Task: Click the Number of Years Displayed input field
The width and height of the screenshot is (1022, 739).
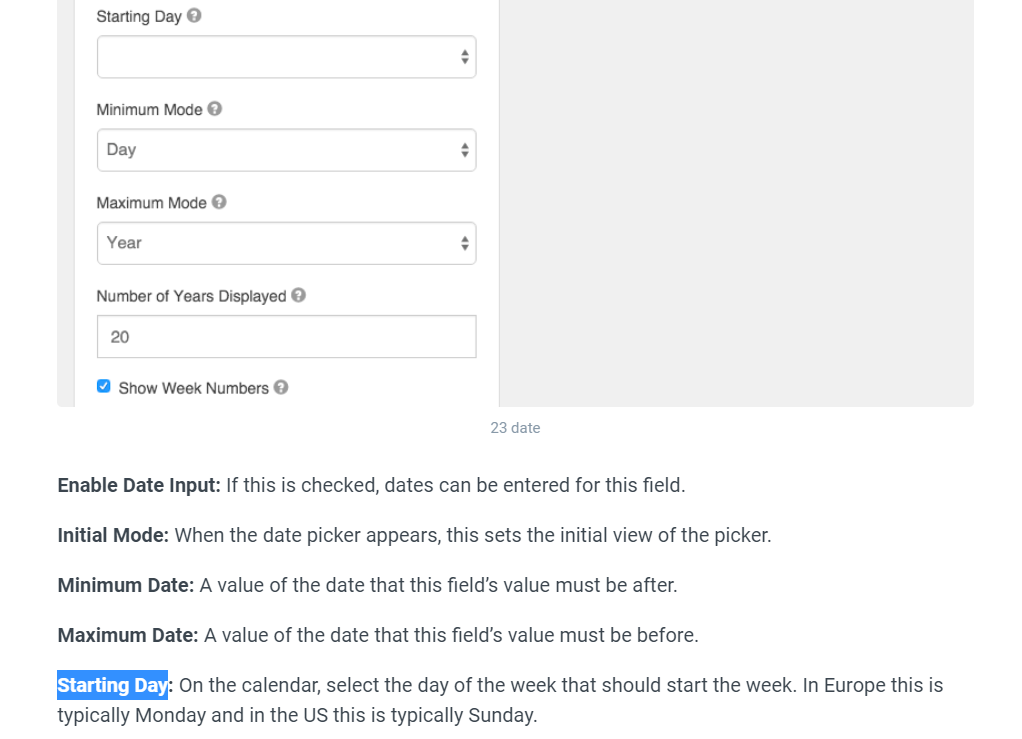Action: 286,336
